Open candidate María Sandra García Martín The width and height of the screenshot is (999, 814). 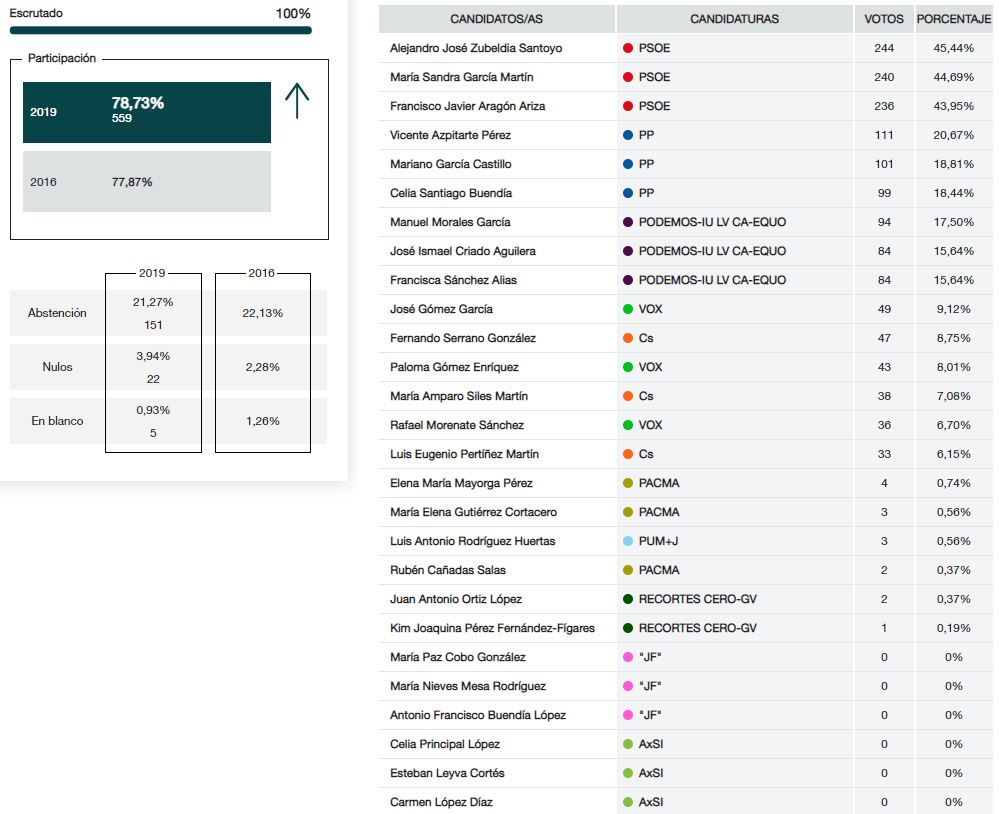point(461,77)
